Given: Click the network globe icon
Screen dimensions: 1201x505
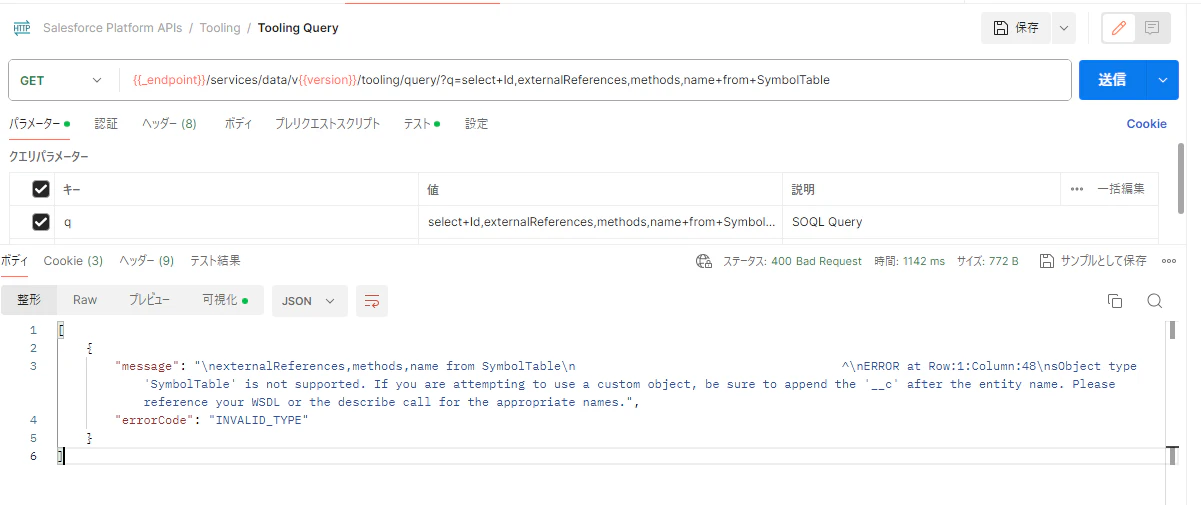Looking at the screenshot, I should coord(704,261).
